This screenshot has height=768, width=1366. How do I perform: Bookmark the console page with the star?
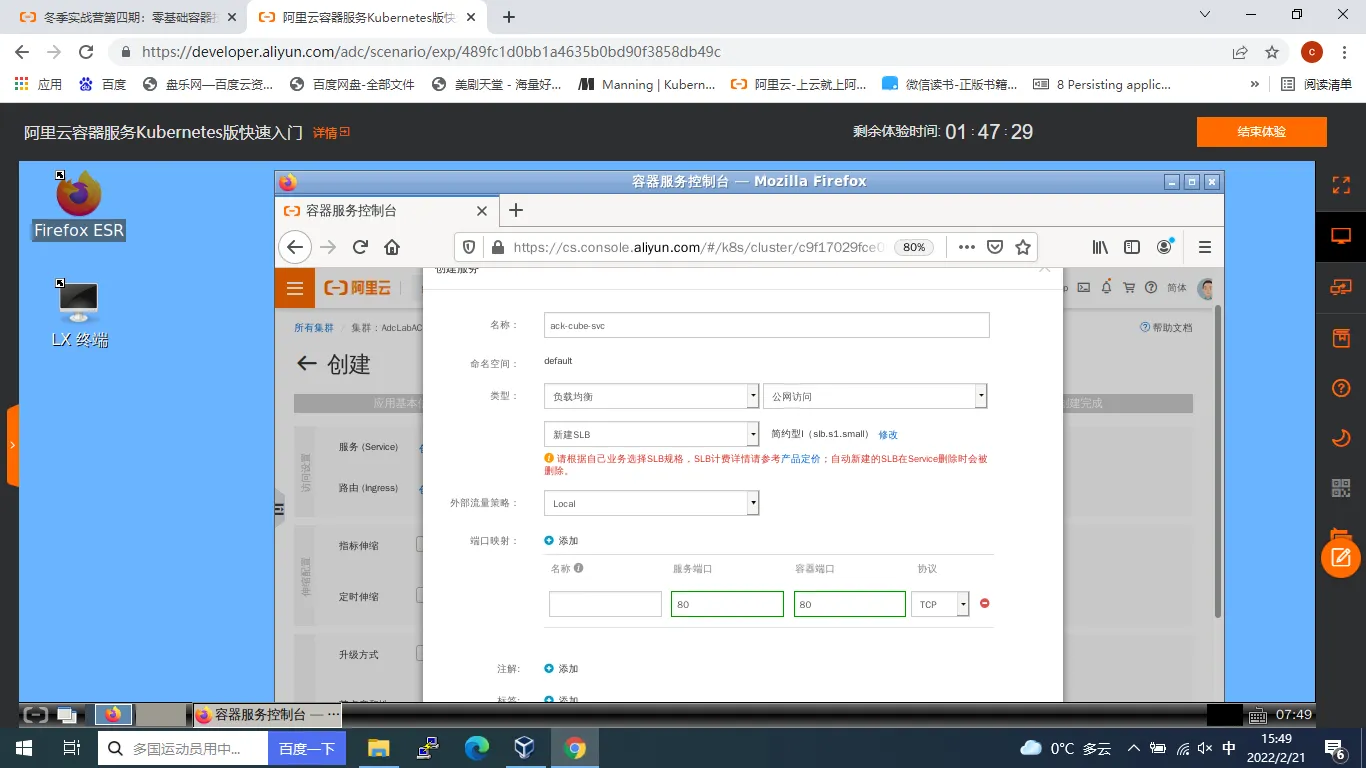(1023, 247)
